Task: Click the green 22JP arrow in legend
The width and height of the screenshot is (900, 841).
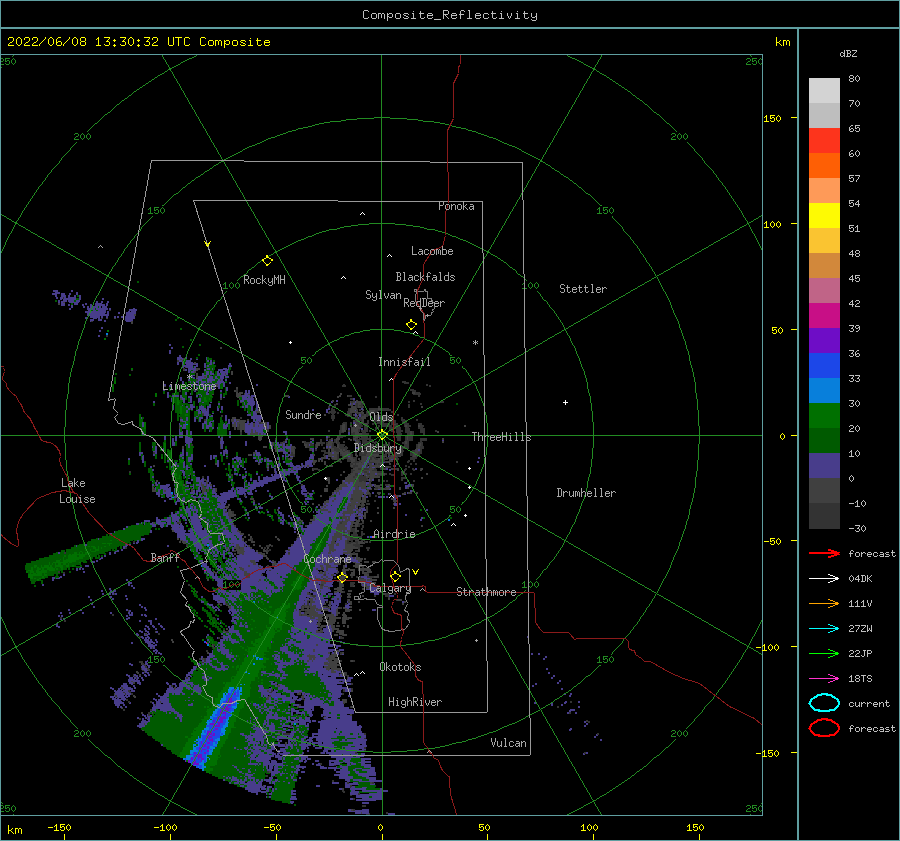Action: [824, 653]
